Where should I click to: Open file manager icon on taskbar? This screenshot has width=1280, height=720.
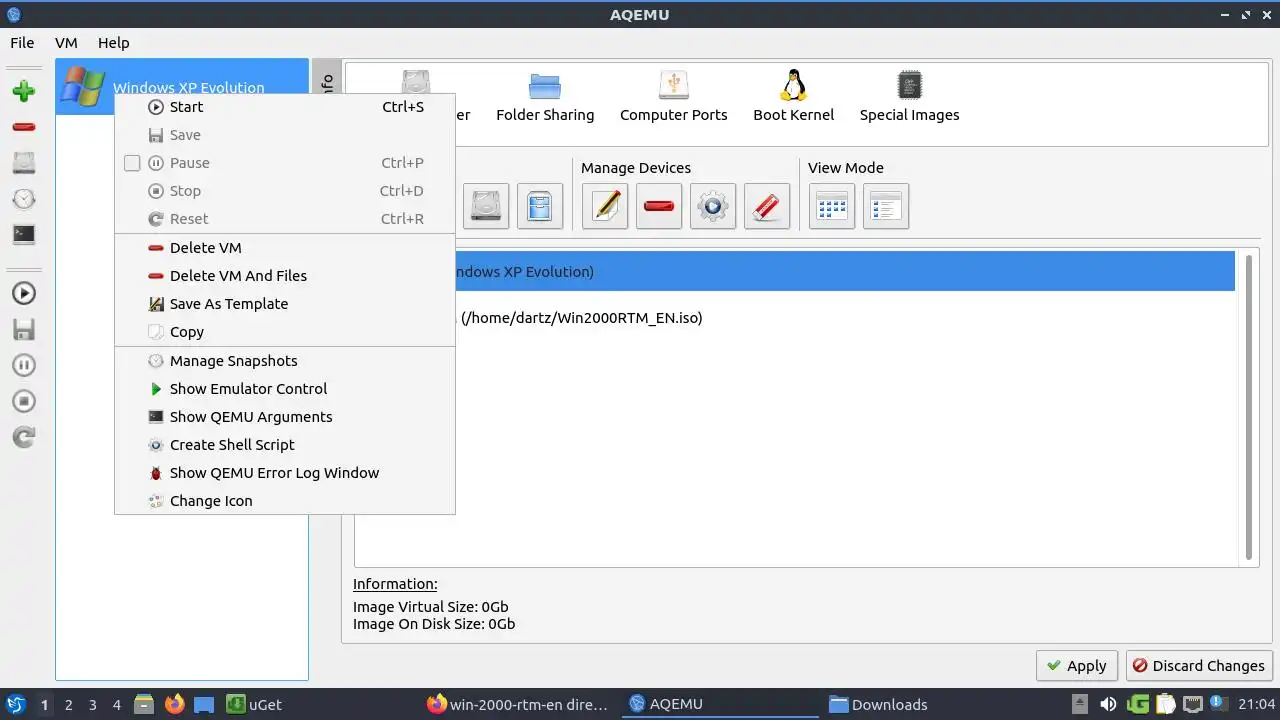144,704
